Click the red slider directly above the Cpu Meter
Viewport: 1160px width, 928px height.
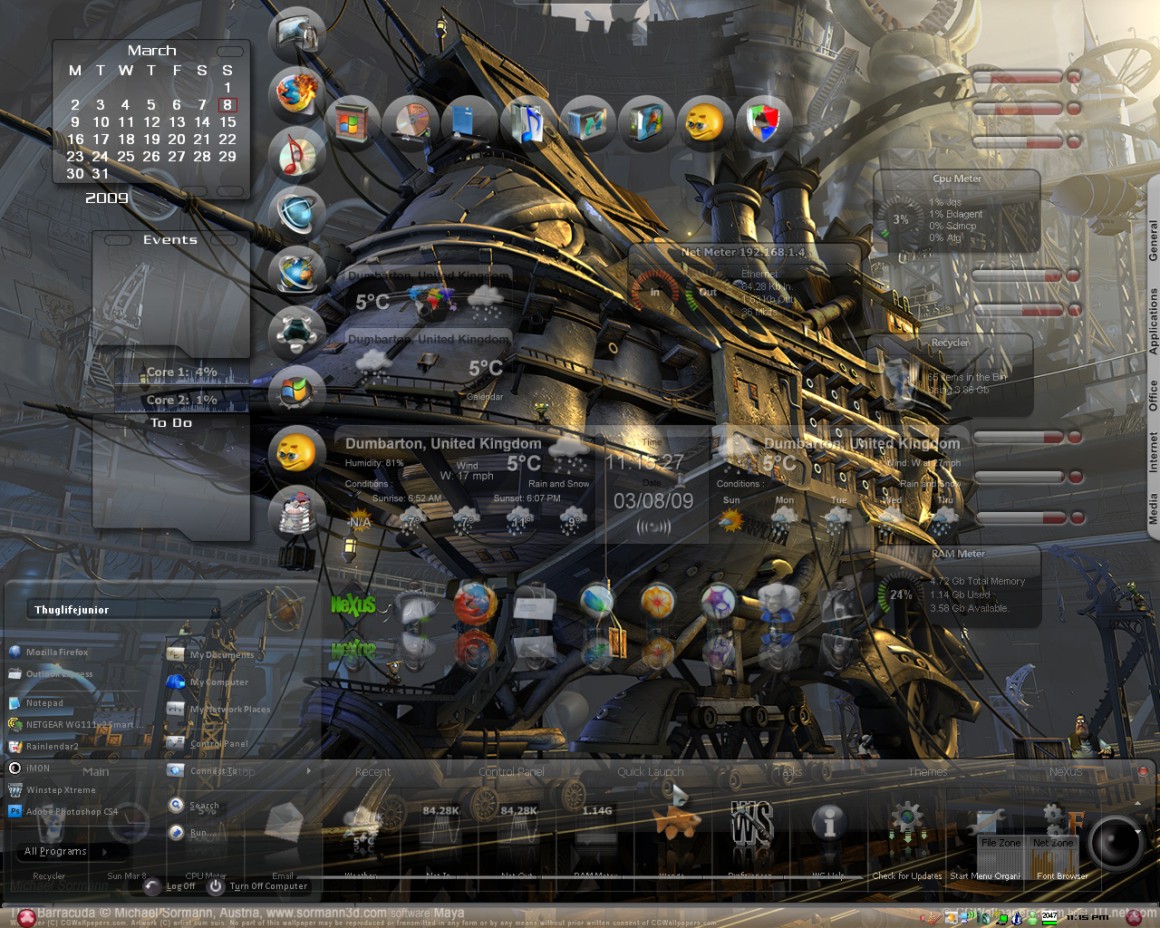(x=1027, y=141)
